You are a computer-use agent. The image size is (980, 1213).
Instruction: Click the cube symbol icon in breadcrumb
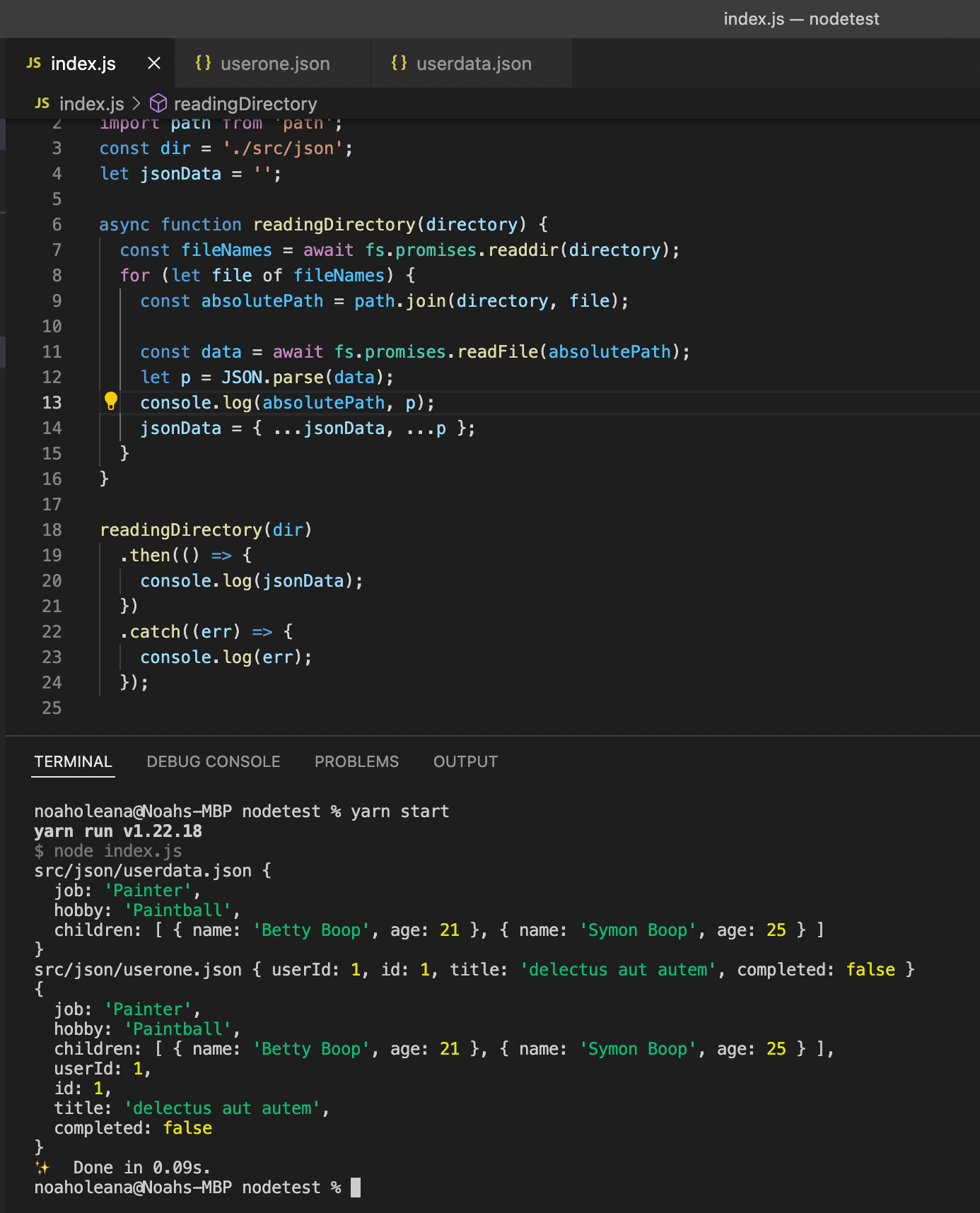[159, 104]
